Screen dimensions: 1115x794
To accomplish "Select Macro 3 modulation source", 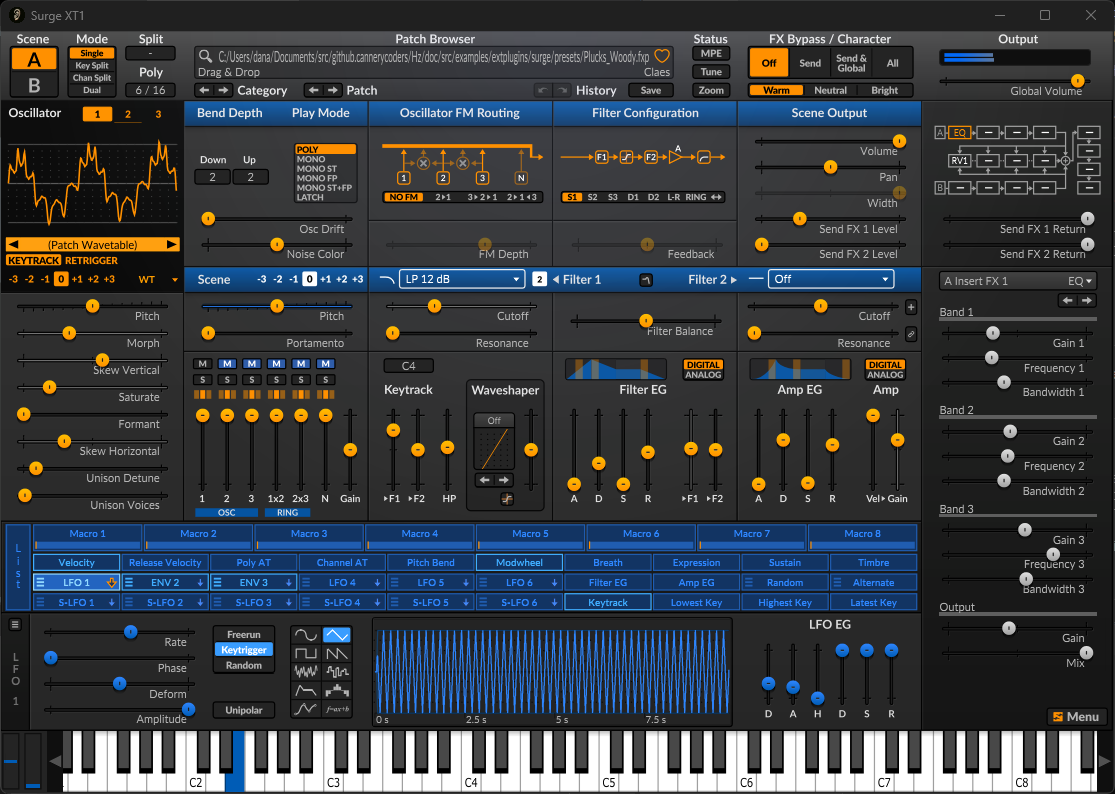I will click(309, 537).
